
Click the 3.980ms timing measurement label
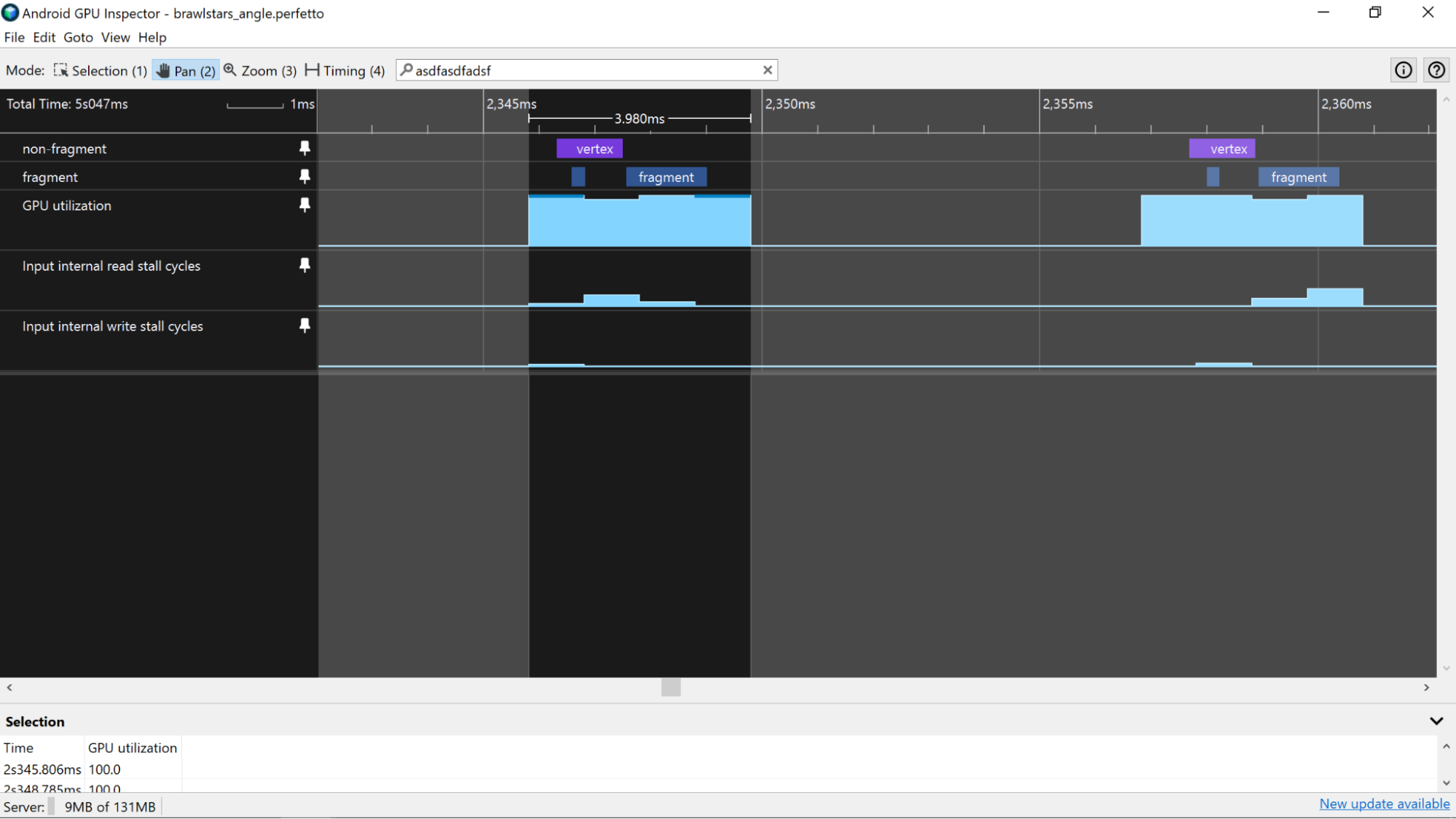pos(639,119)
